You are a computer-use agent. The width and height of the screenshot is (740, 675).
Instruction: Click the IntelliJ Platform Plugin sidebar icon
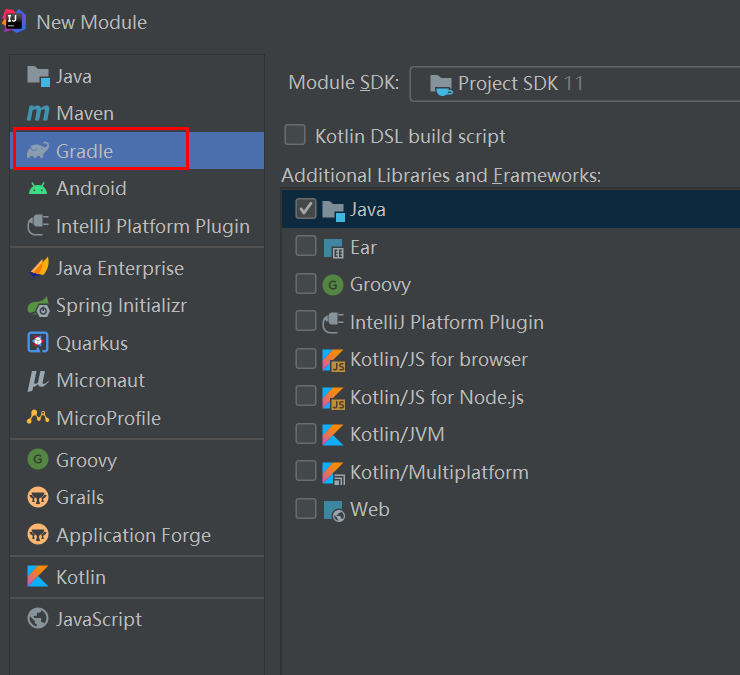tap(38, 225)
